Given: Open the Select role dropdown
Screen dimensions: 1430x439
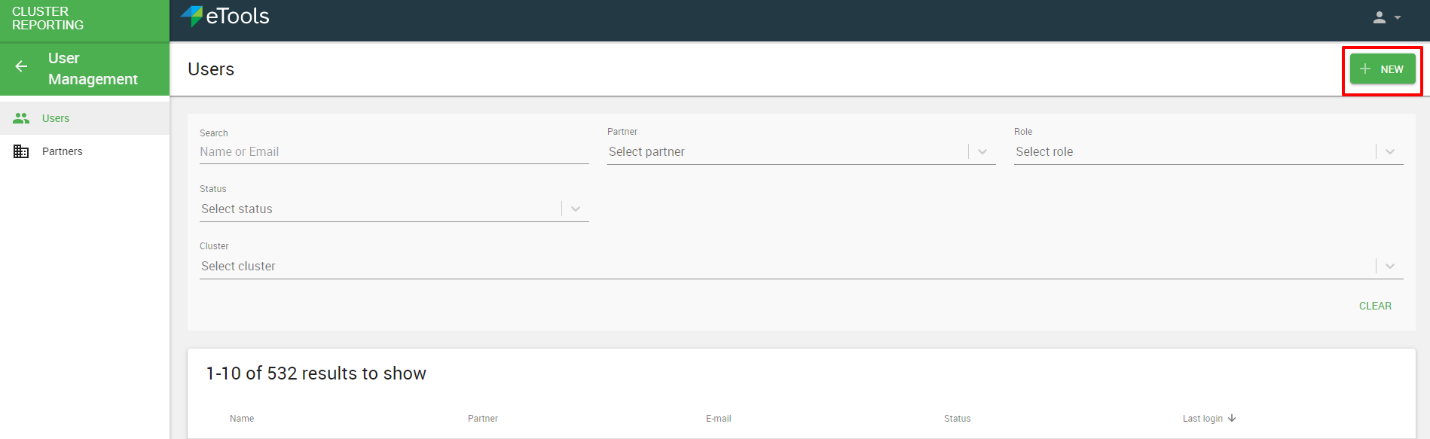Looking at the screenshot, I should coord(1208,152).
